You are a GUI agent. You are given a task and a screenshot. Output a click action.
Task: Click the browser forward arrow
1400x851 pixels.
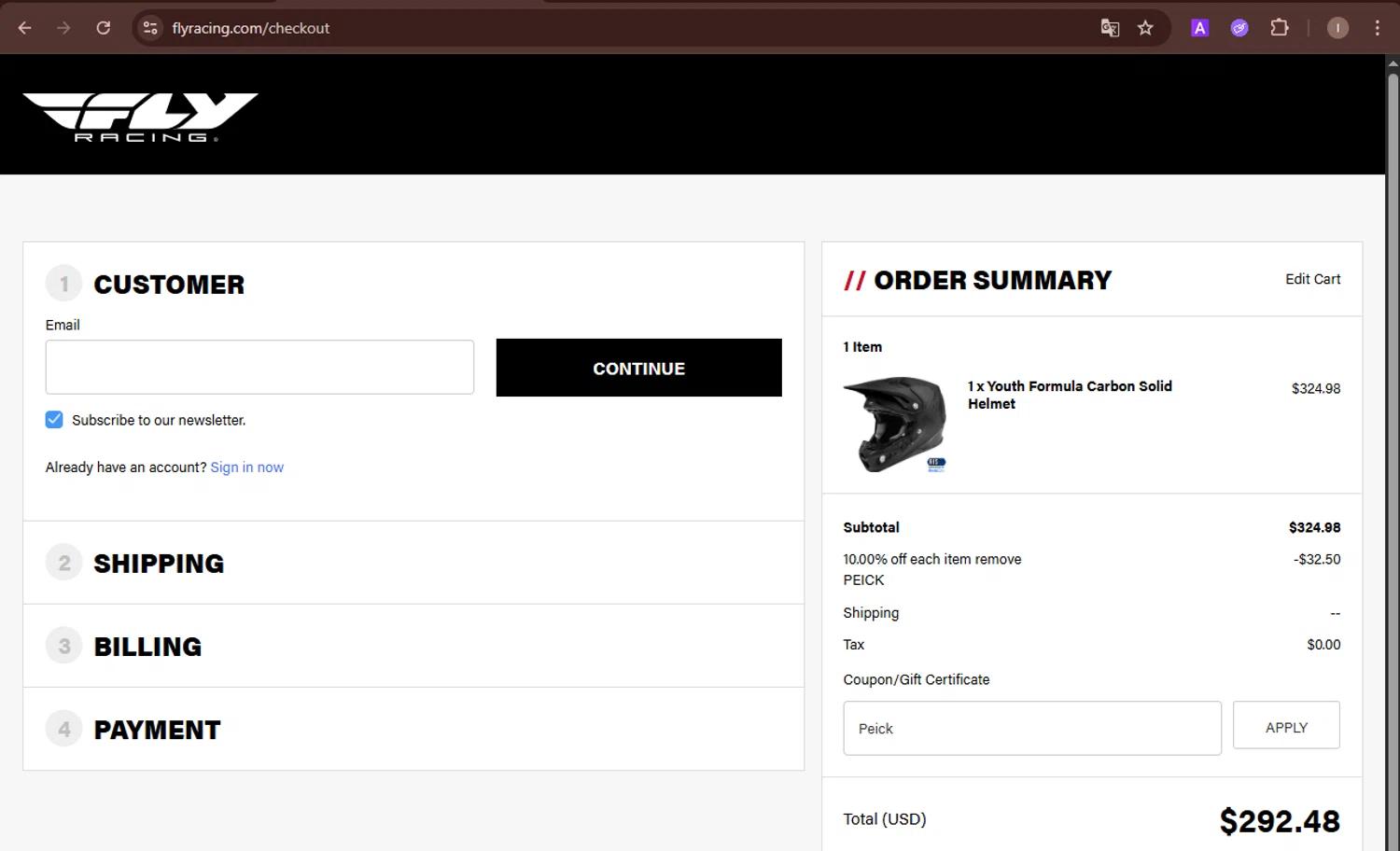click(63, 28)
